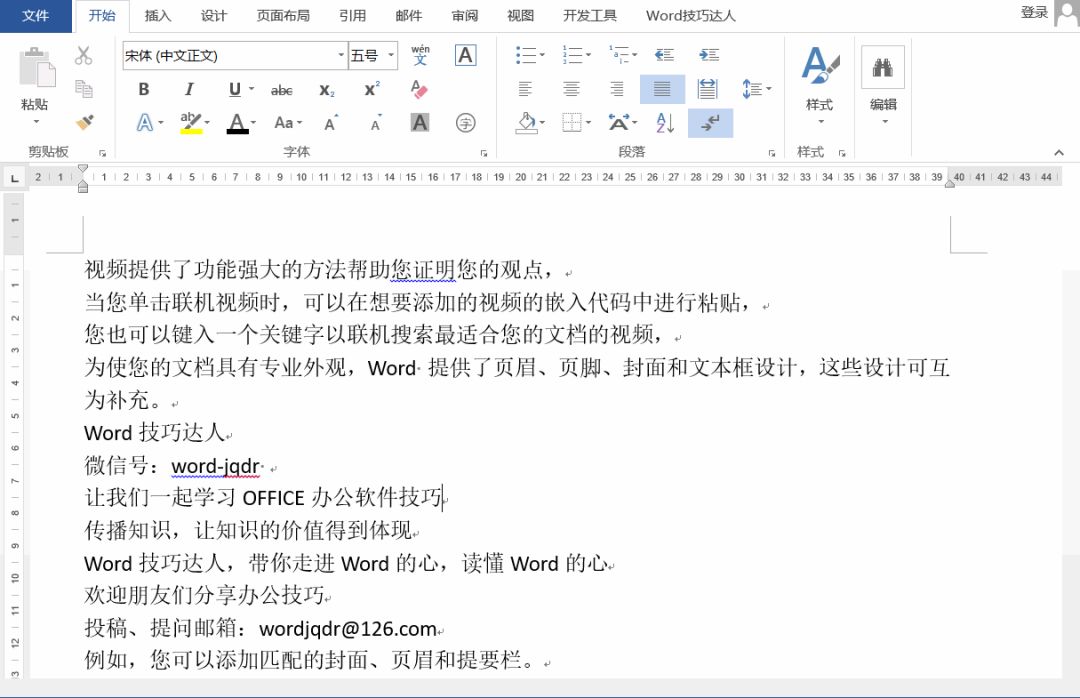The width and height of the screenshot is (1080, 698).
Task: Clear all formatting eraser icon
Action: 419,90
